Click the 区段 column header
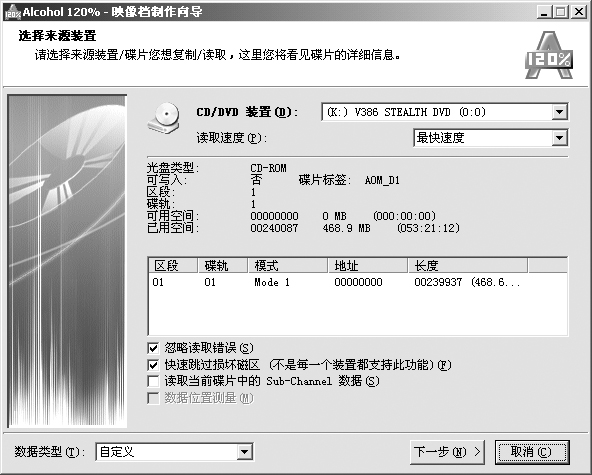 click(x=173, y=265)
